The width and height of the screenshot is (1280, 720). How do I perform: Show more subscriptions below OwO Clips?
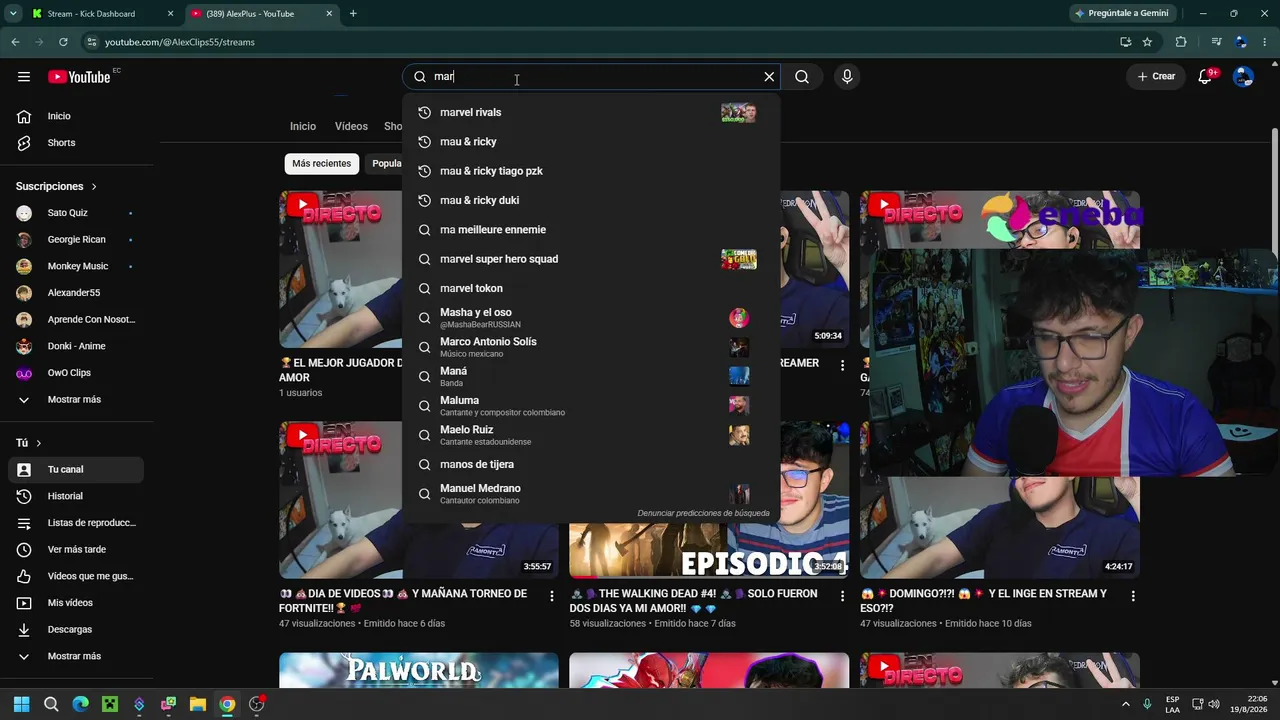(76, 399)
